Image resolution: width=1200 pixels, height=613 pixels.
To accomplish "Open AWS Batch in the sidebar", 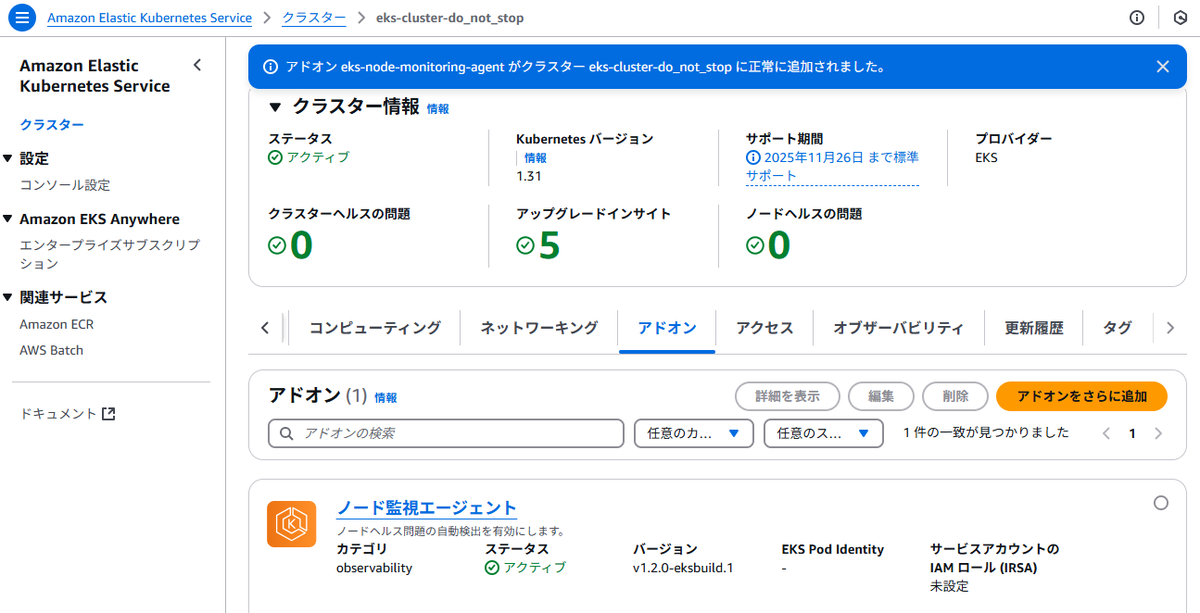I will 52,351.
